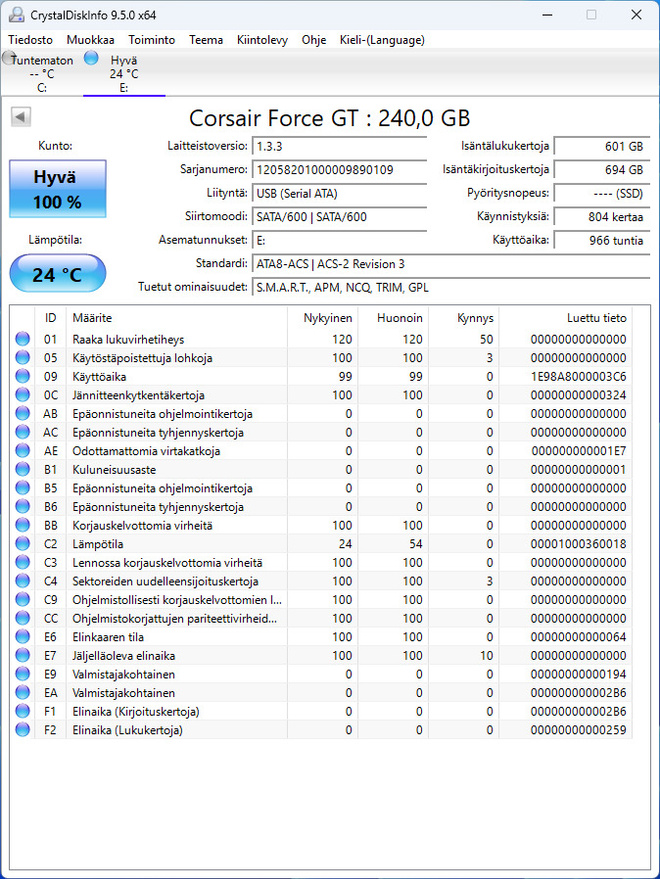Select the Raaka lukuvirhetiheys attribute name

point(128,339)
